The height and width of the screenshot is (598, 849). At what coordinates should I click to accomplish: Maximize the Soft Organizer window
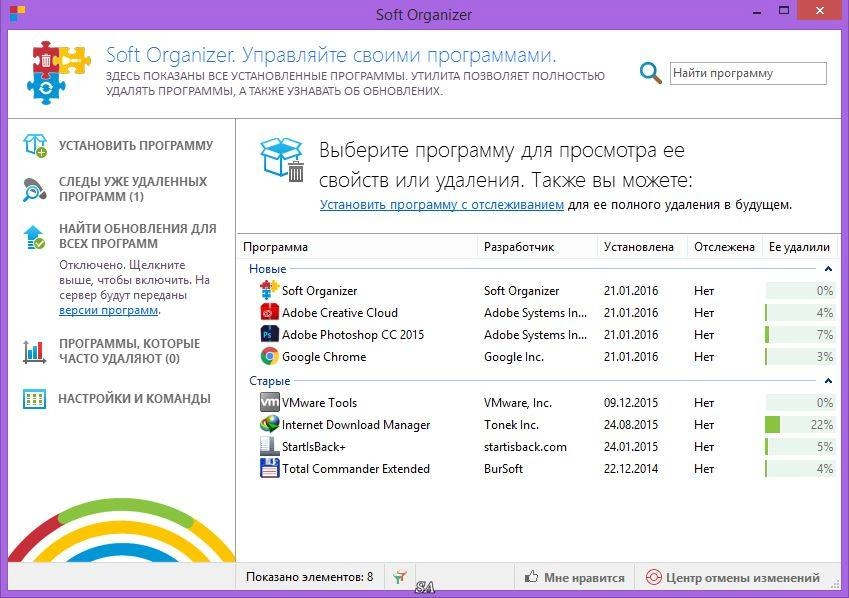point(784,10)
